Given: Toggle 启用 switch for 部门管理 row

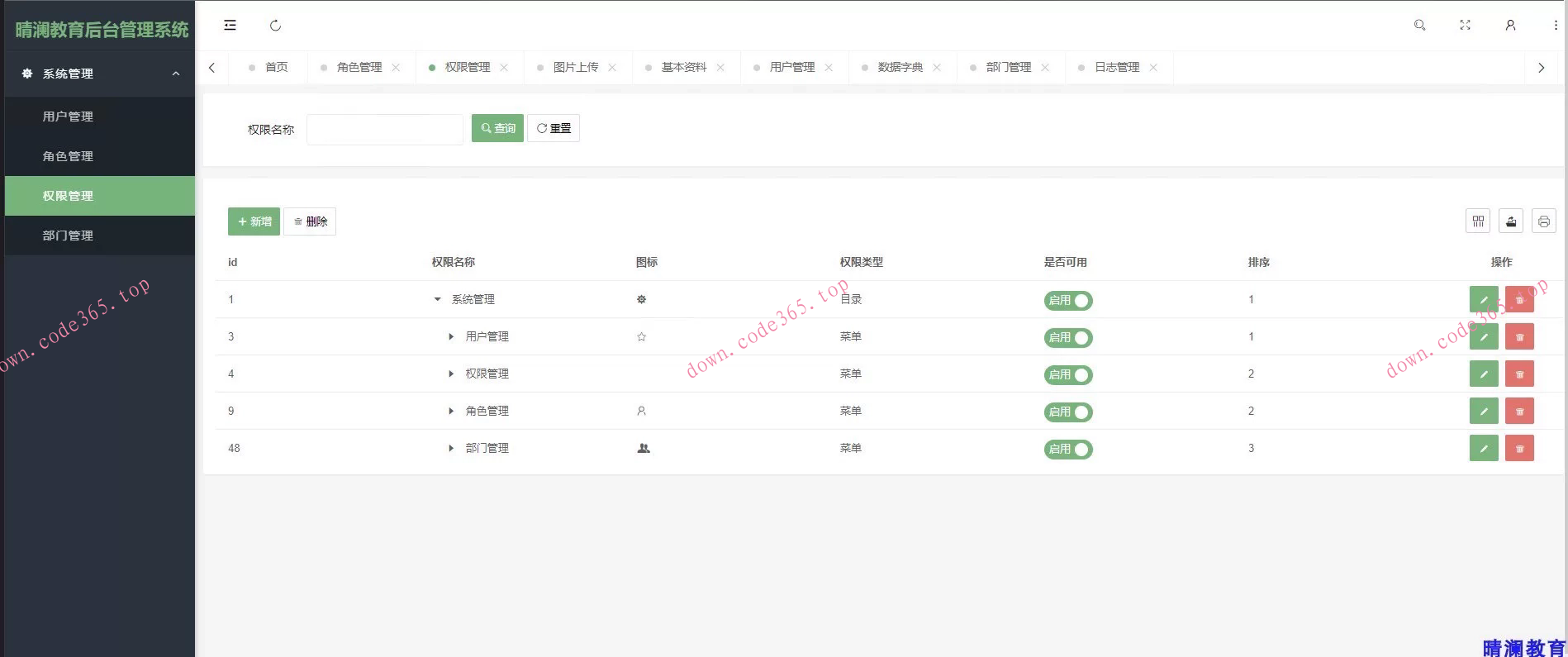Looking at the screenshot, I should click(x=1068, y=450).
